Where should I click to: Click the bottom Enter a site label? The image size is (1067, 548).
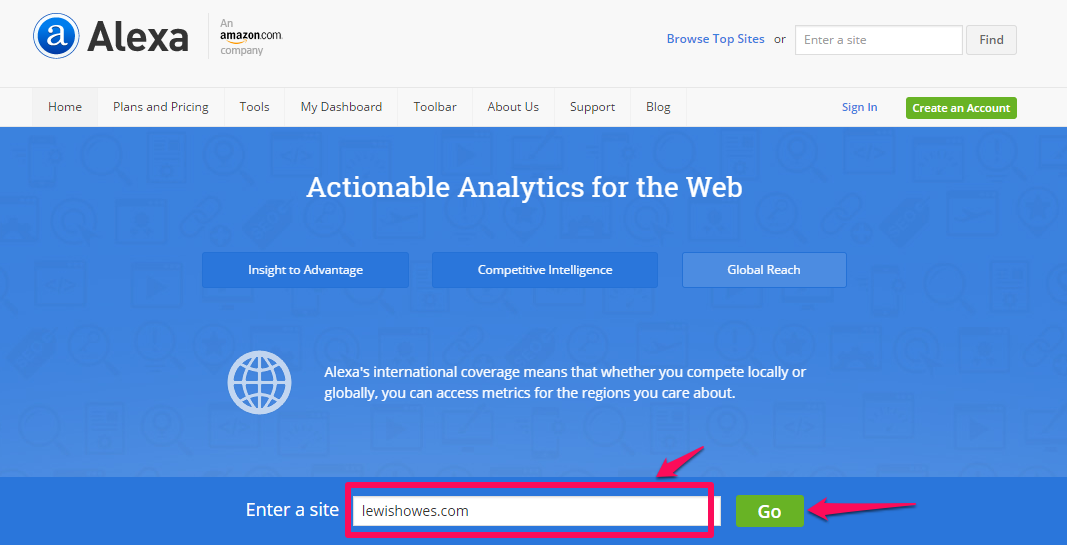292,510
